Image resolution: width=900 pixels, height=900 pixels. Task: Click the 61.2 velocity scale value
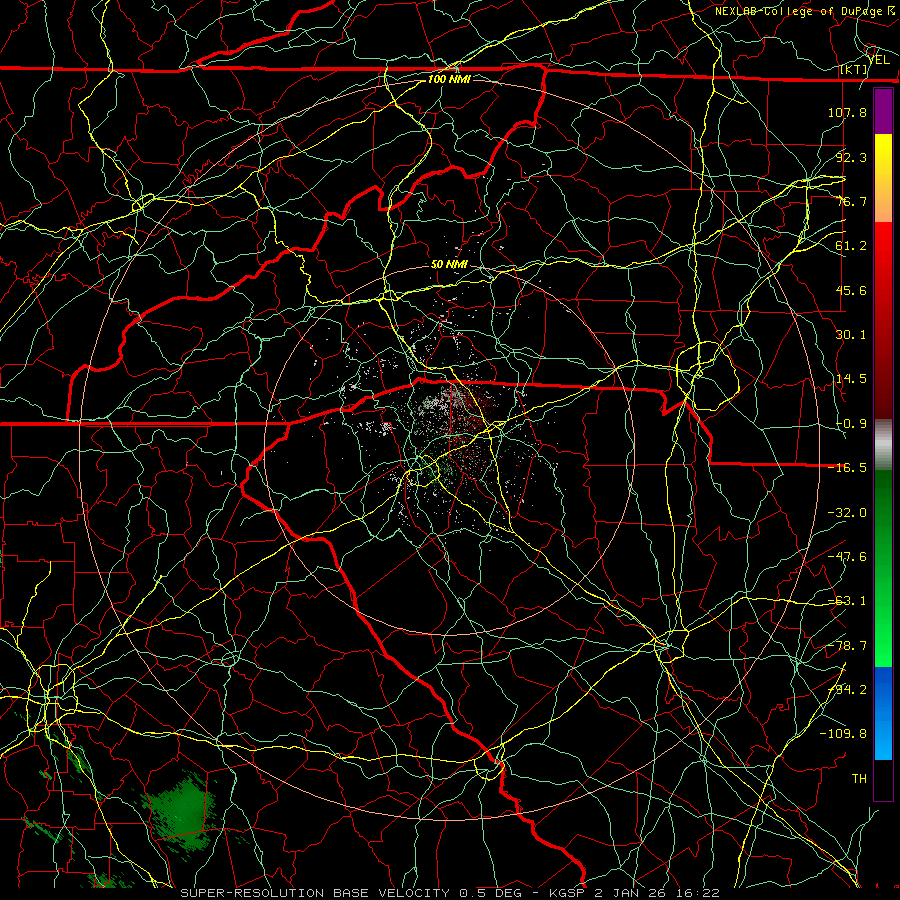click(x=851, y=246)
